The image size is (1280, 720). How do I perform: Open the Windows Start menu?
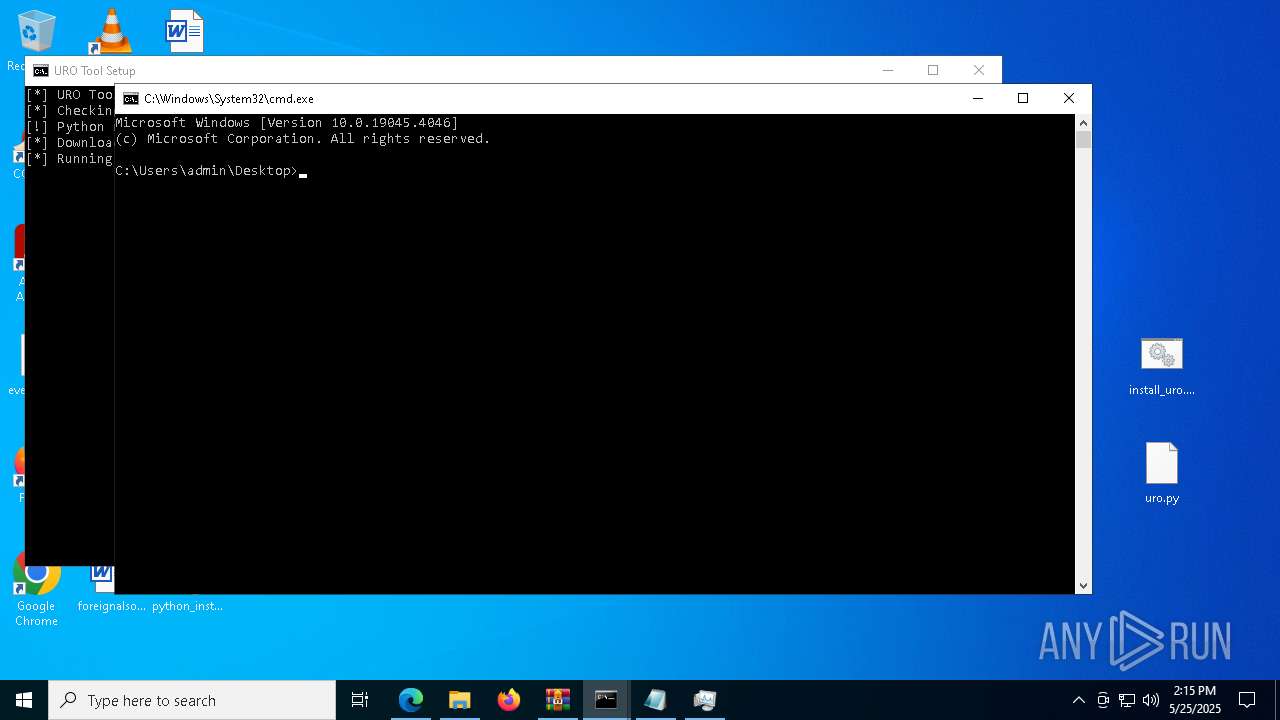24,700
